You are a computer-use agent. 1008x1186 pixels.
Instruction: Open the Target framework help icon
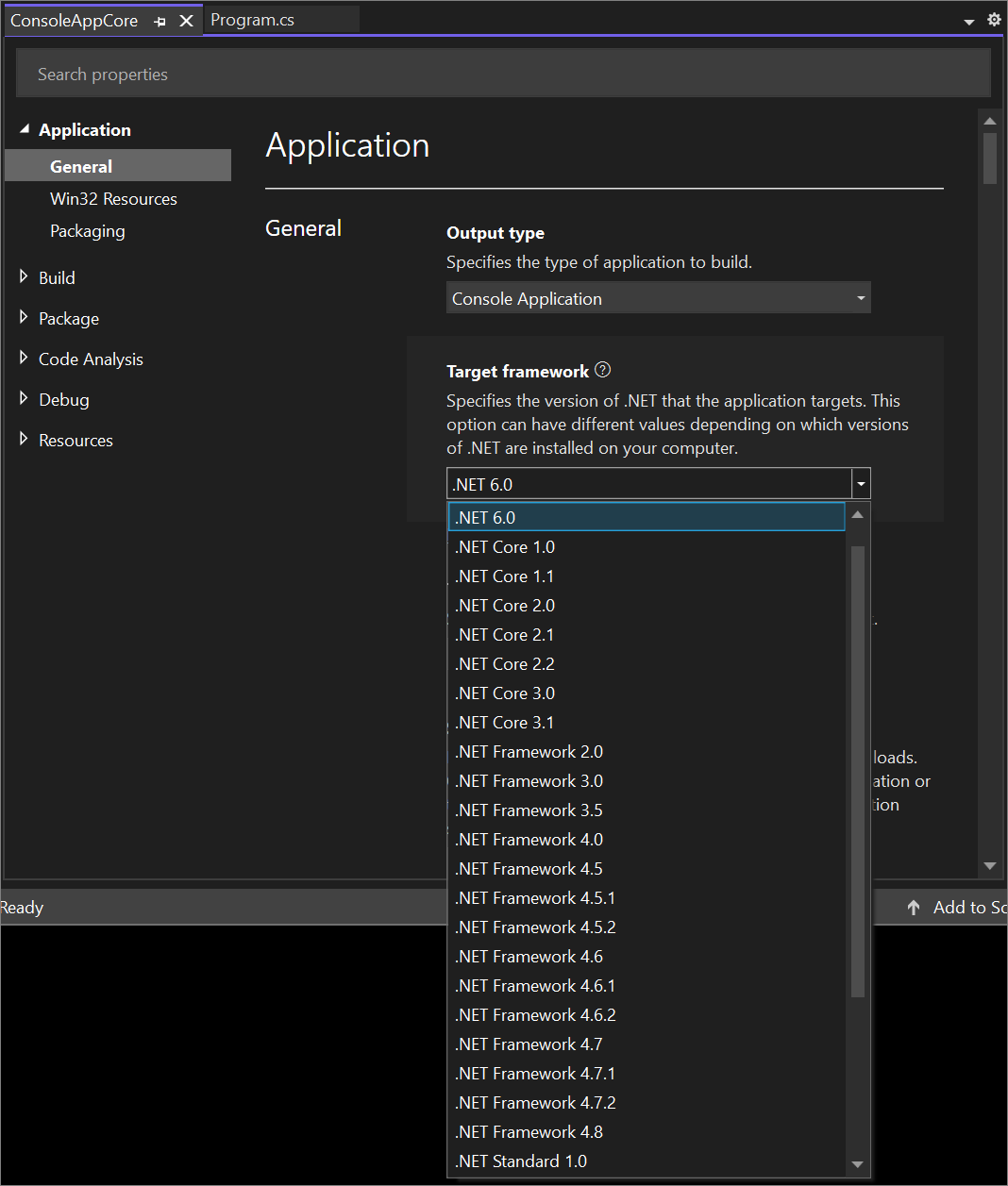[602, 370]
